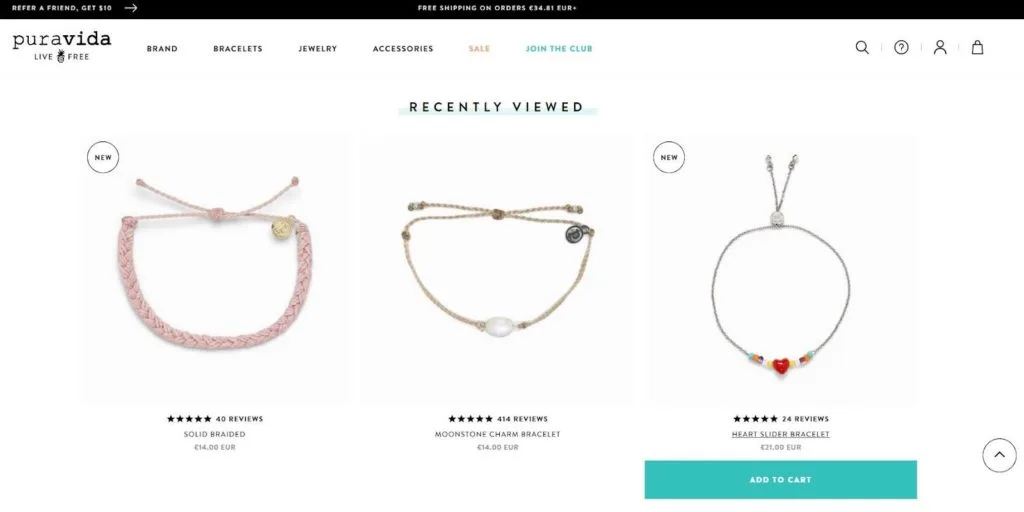Open the Jewelry menu
The height and width of the screenshot is (512, 1024).
click(318, 48)
